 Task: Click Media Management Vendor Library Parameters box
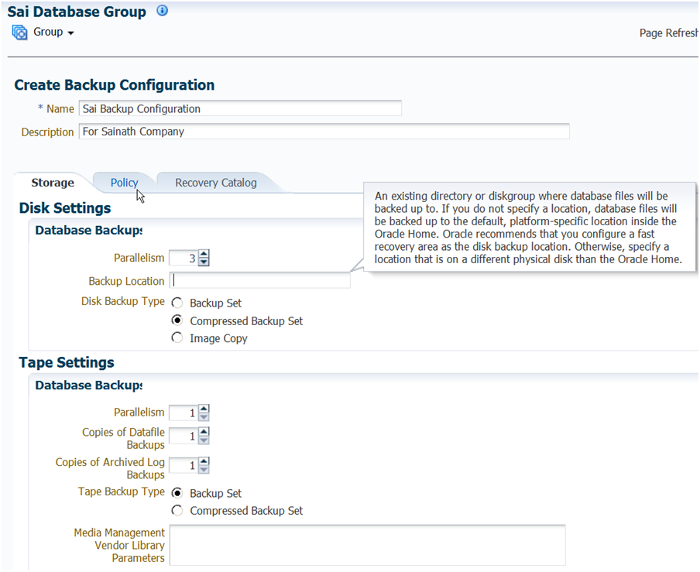pyautogui.click(x=367, y=545)
